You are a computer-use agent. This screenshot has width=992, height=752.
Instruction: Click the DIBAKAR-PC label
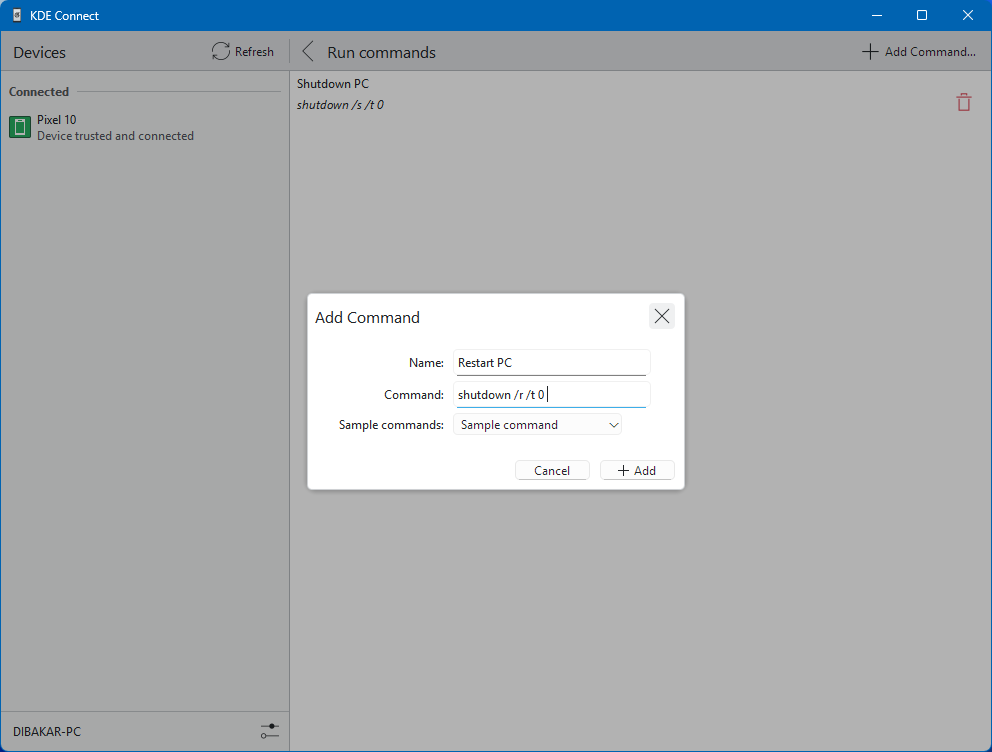tap(47, 732)
